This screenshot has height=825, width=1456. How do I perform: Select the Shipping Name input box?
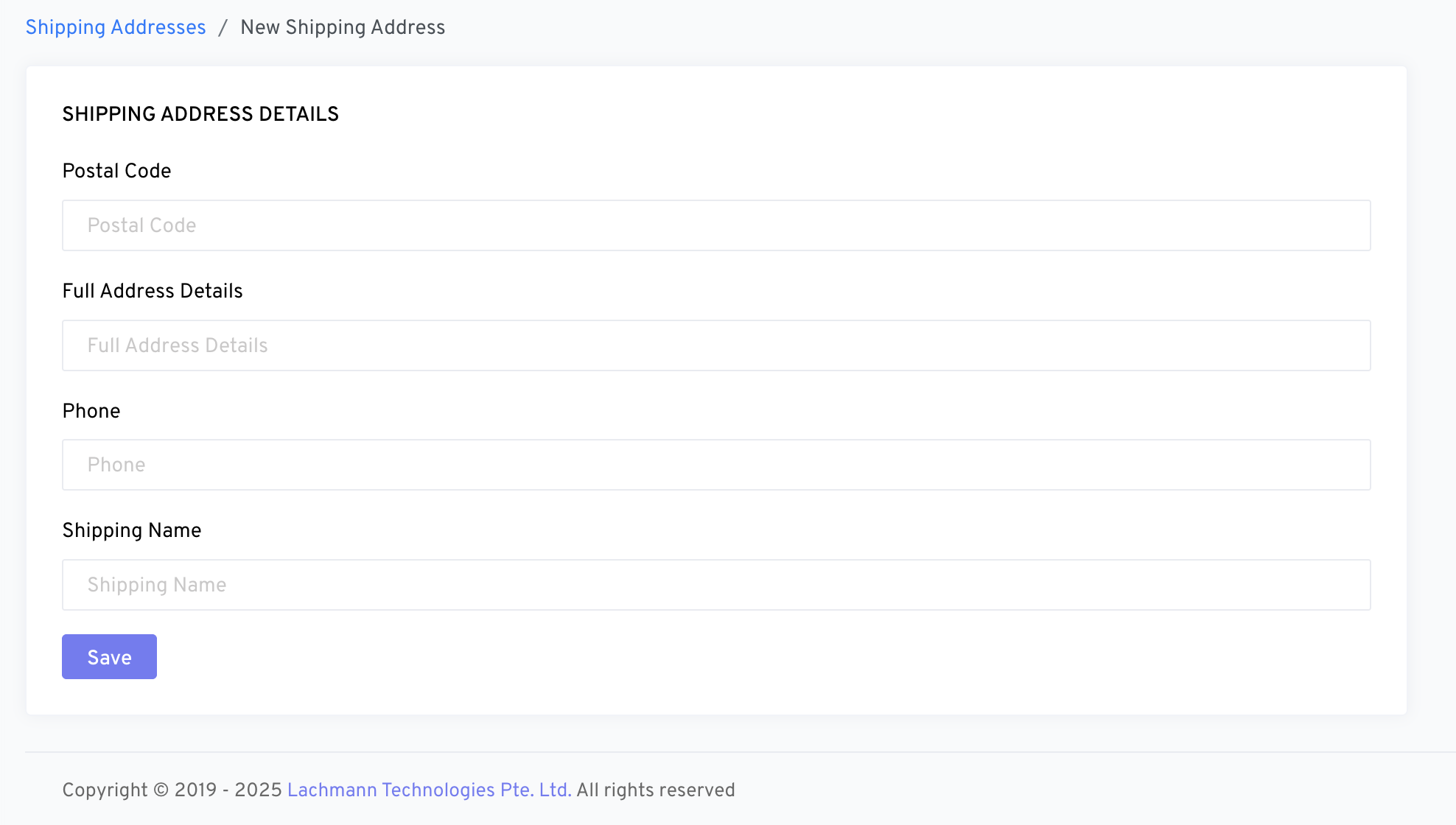pyautogui.click(x=716, y=585)
